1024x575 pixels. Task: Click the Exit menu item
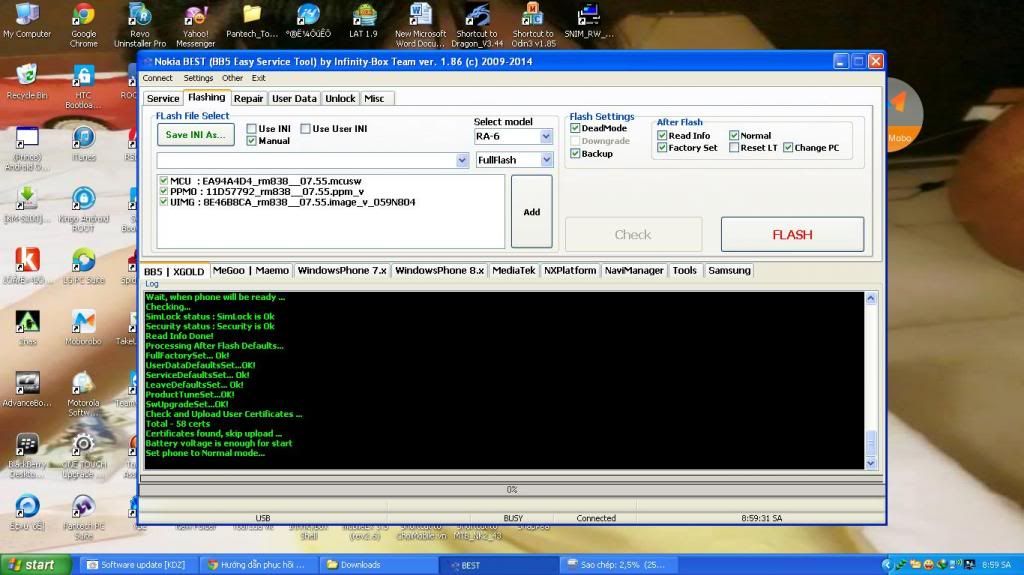click(259, 78)
